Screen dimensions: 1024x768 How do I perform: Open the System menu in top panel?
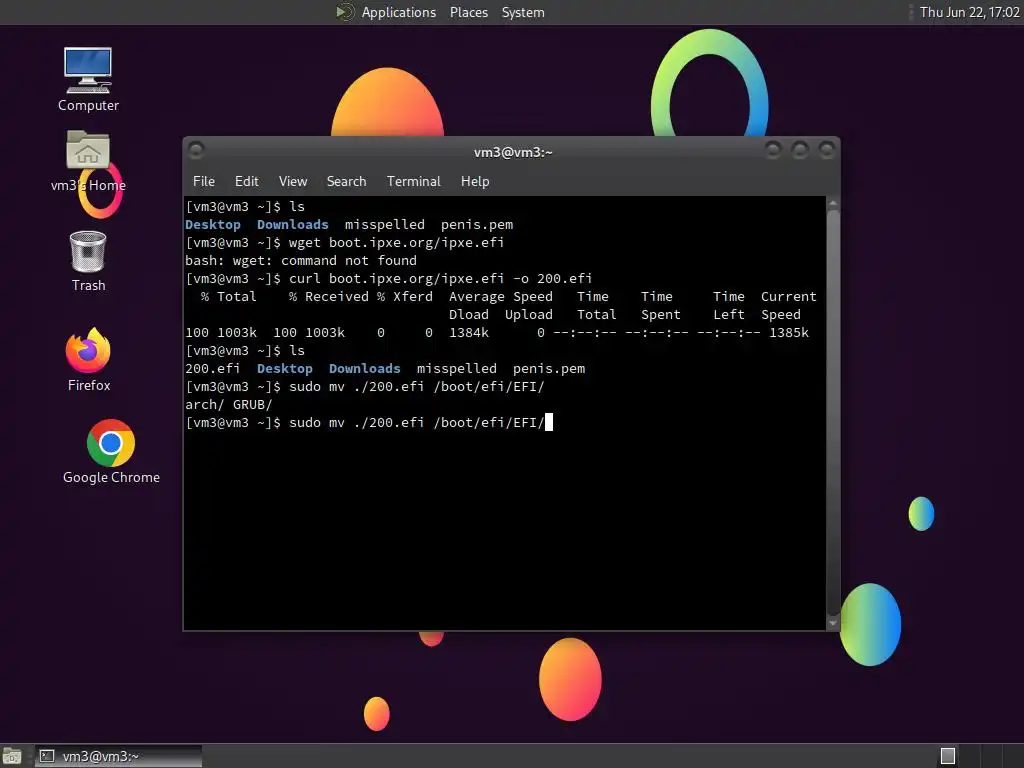pos(522,12)
